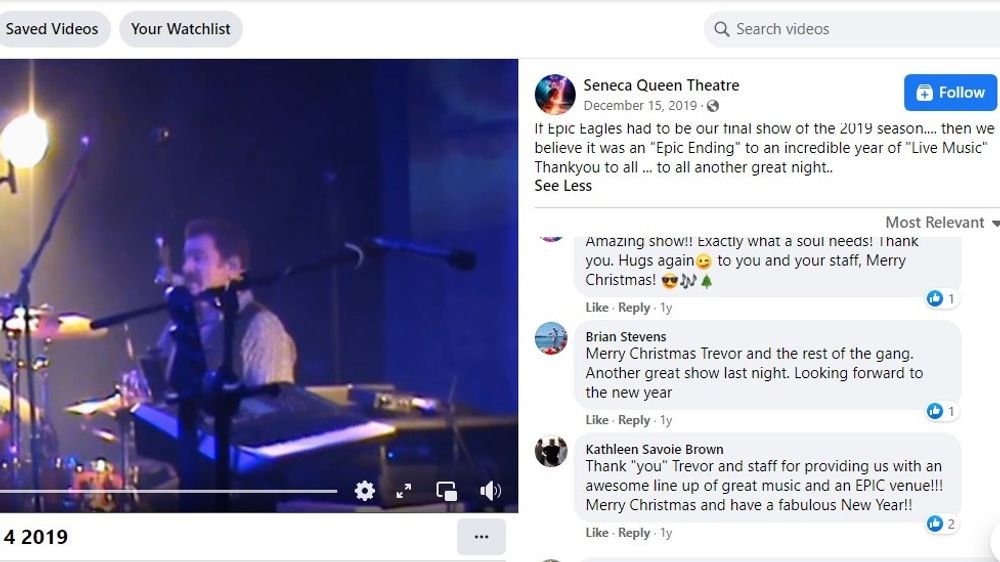Viewport: 1000px width, 562px height.
Task: Expand video to fullscreen
Action: click(404, 491)
